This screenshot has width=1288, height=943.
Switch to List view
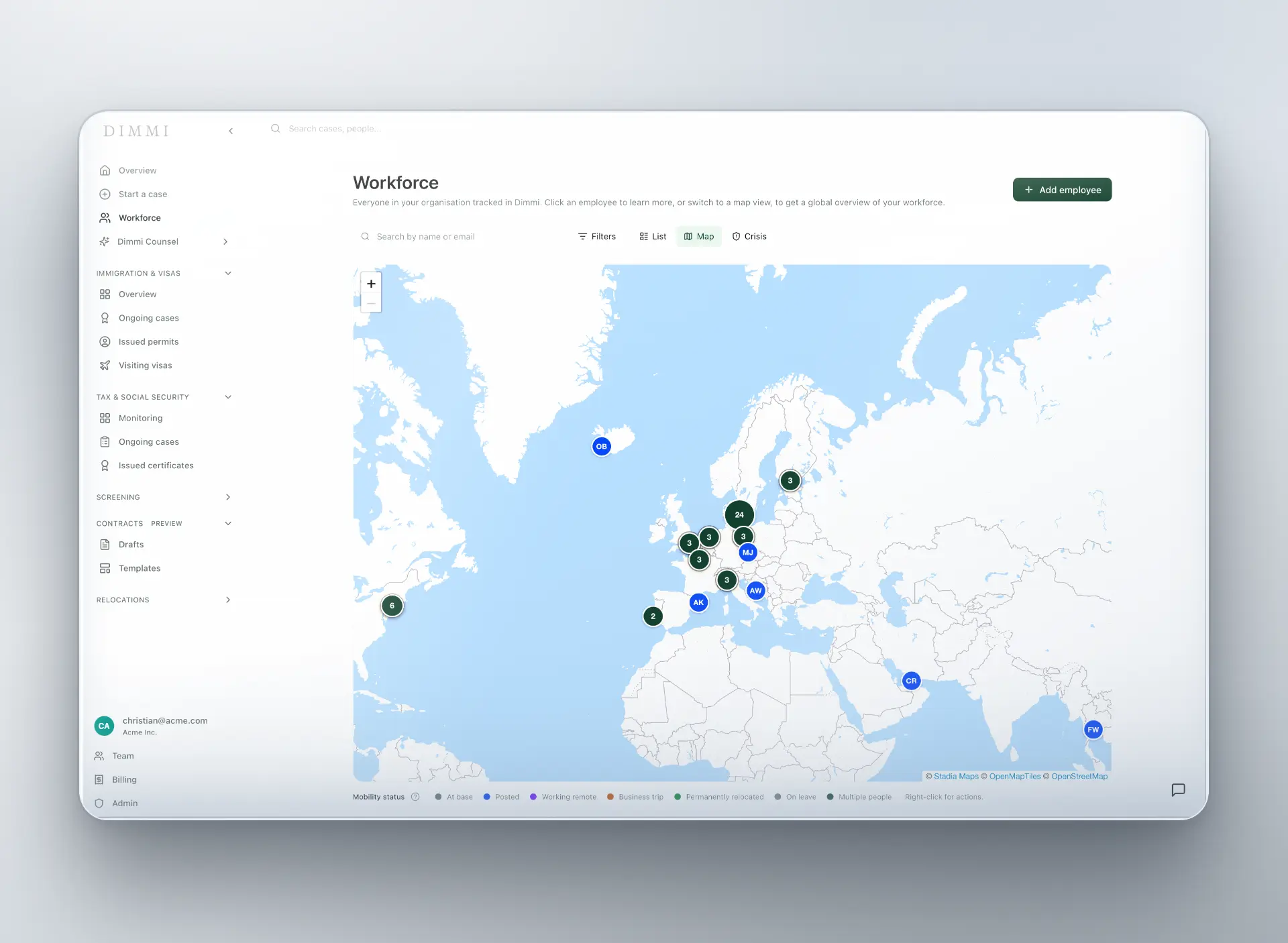(x=653, y=236)
